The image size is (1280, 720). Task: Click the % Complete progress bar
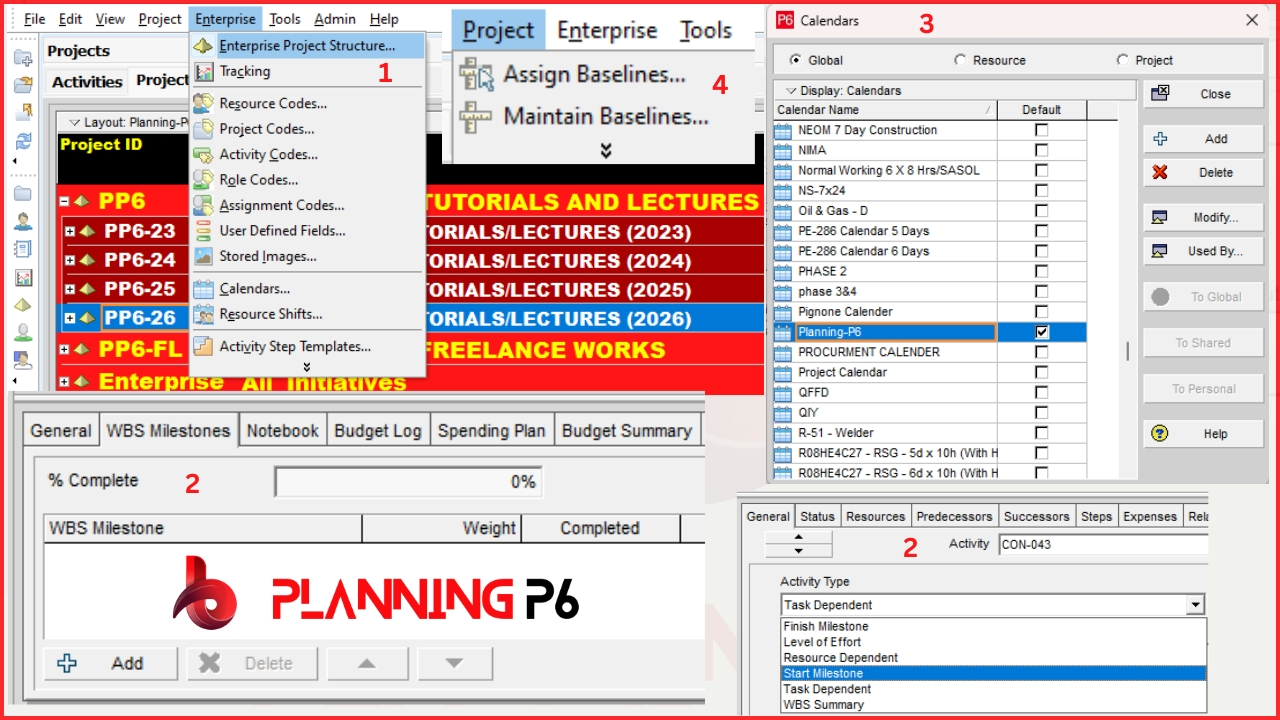click(408, 482)
